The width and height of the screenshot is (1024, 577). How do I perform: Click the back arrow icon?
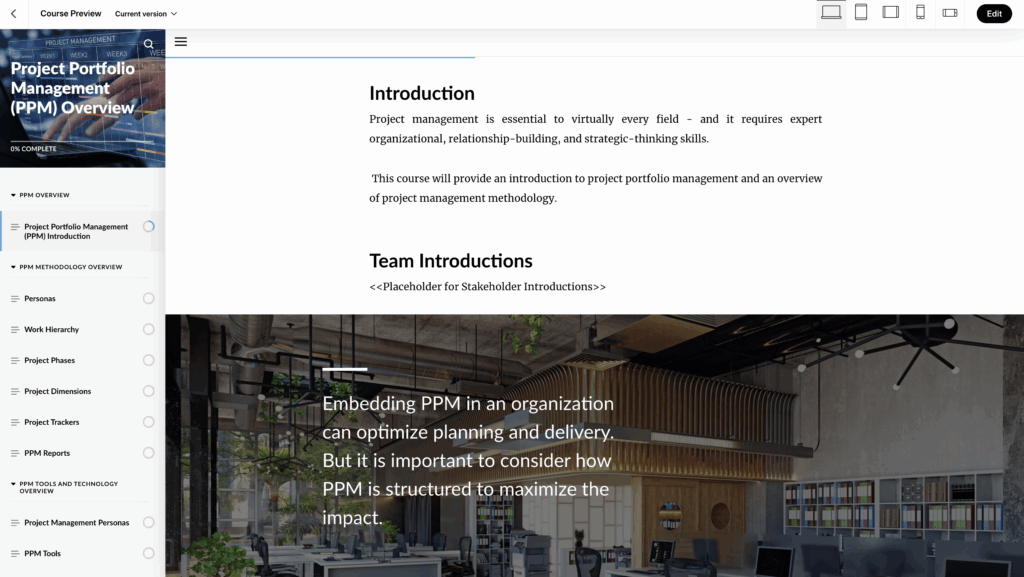13,14
